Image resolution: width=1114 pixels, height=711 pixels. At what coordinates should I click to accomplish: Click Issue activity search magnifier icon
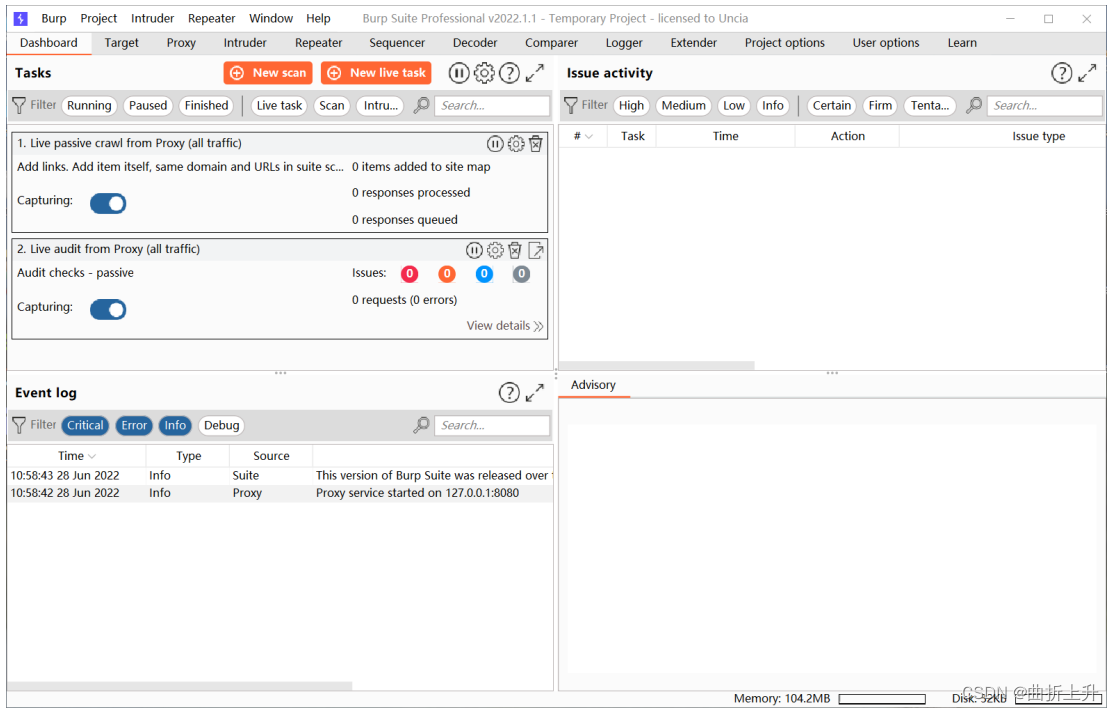click(974, 105)
